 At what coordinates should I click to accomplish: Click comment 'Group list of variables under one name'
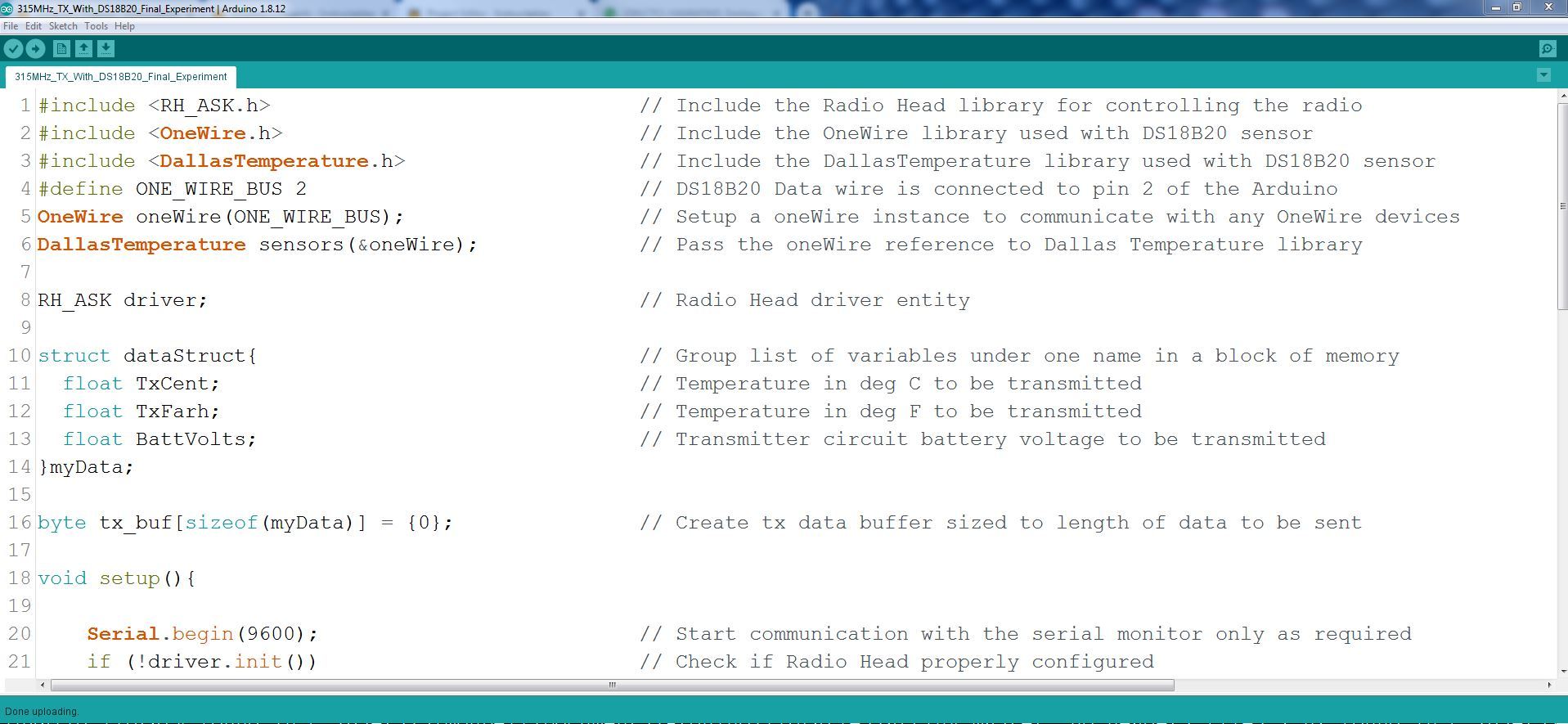click(x=908, y=356)
